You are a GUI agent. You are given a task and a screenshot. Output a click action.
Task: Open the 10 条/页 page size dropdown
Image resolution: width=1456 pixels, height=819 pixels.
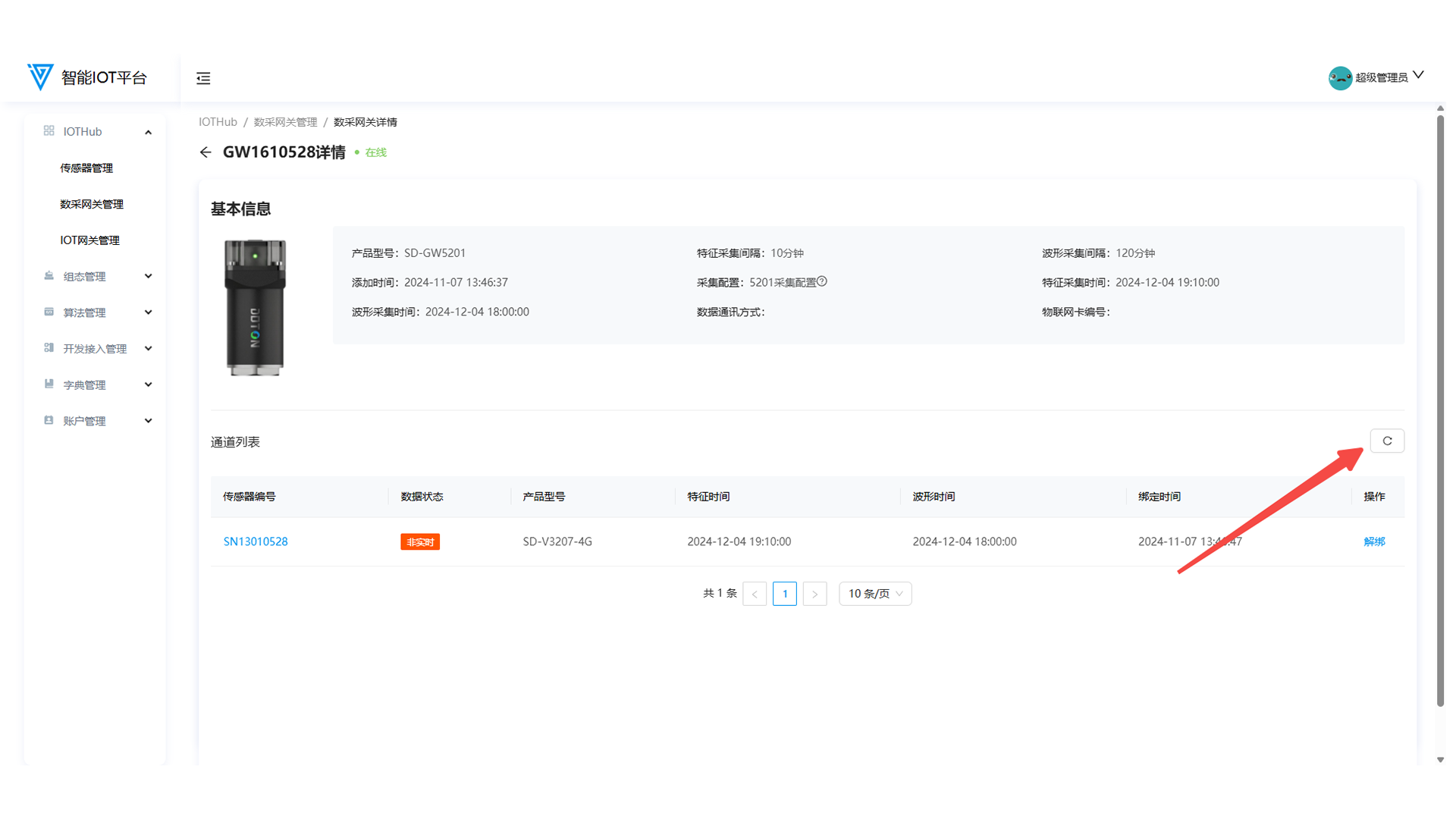click(875, 594)
